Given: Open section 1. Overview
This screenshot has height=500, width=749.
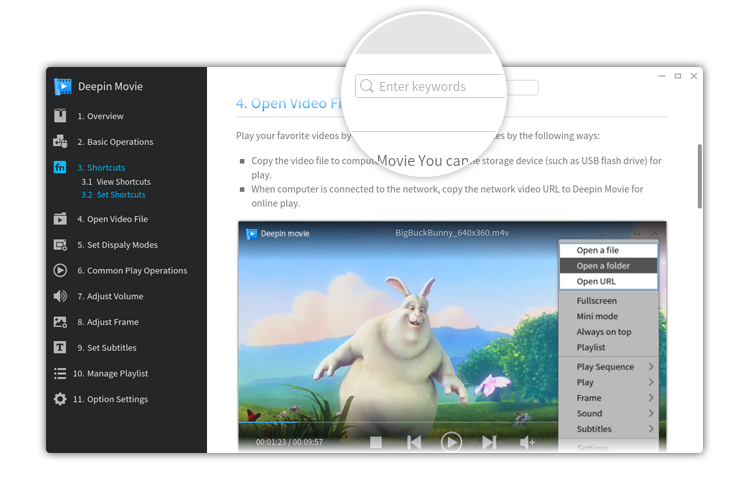Looking at the screenshot, I should 100,116.
